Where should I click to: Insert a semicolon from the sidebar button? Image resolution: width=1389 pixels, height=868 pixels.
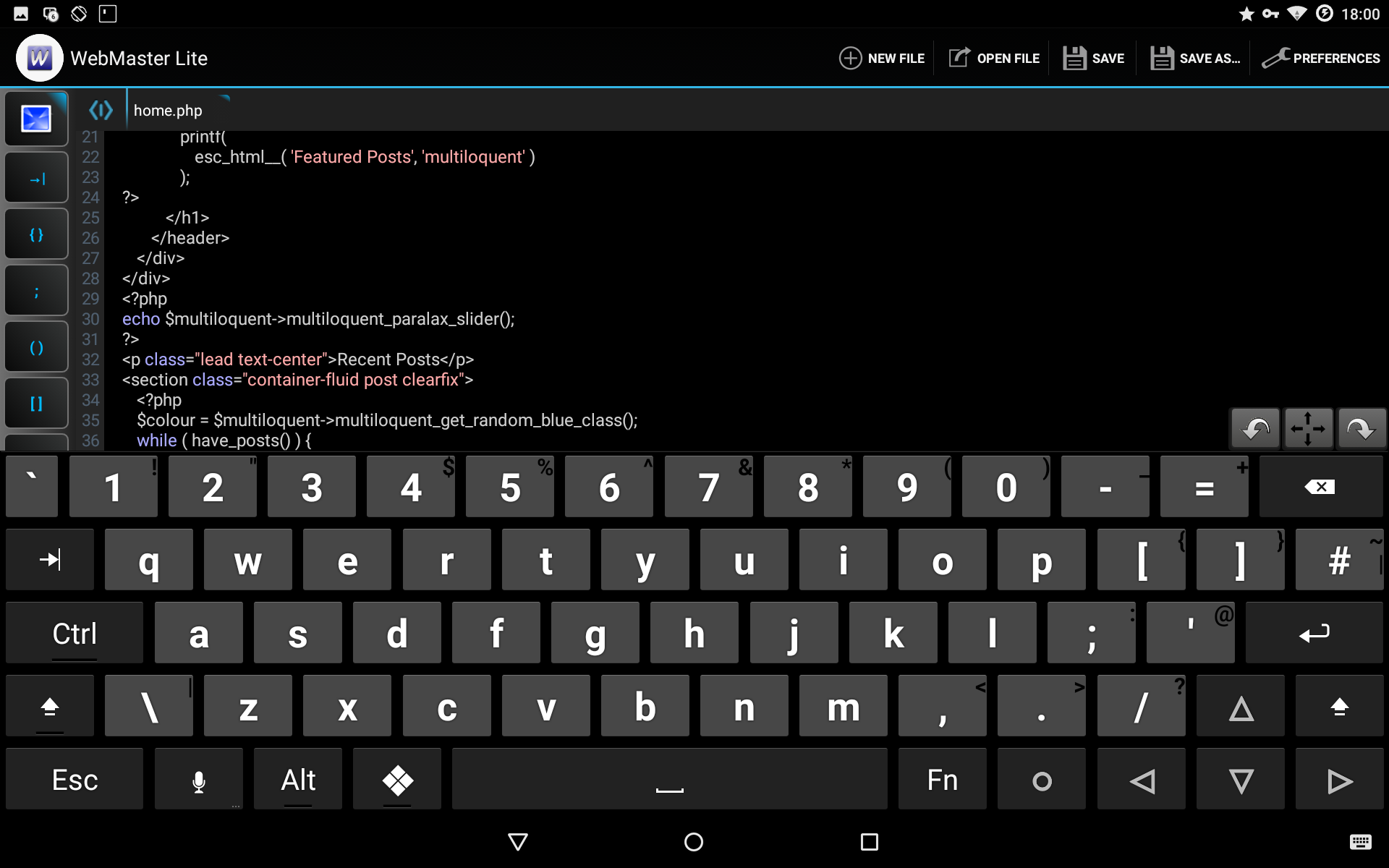click(x=36, y=292)
